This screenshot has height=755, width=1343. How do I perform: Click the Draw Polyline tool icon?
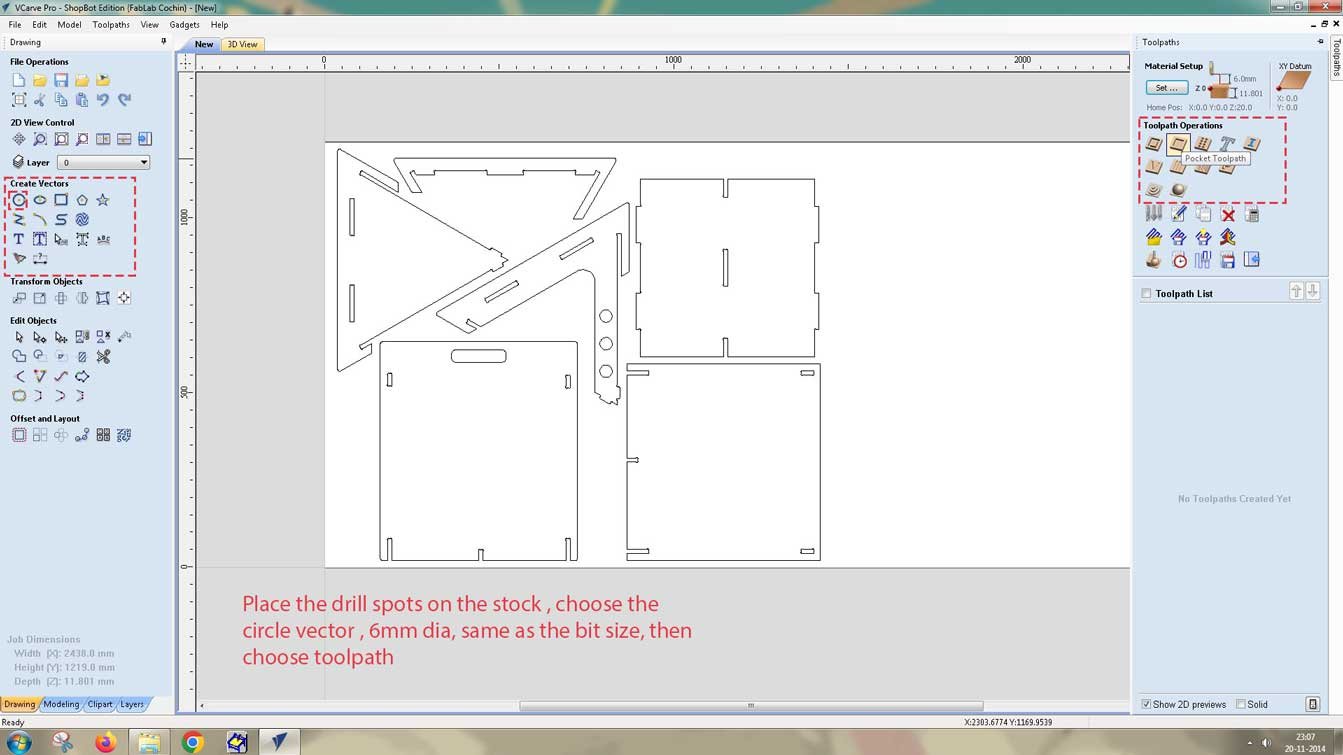point(19,219)
